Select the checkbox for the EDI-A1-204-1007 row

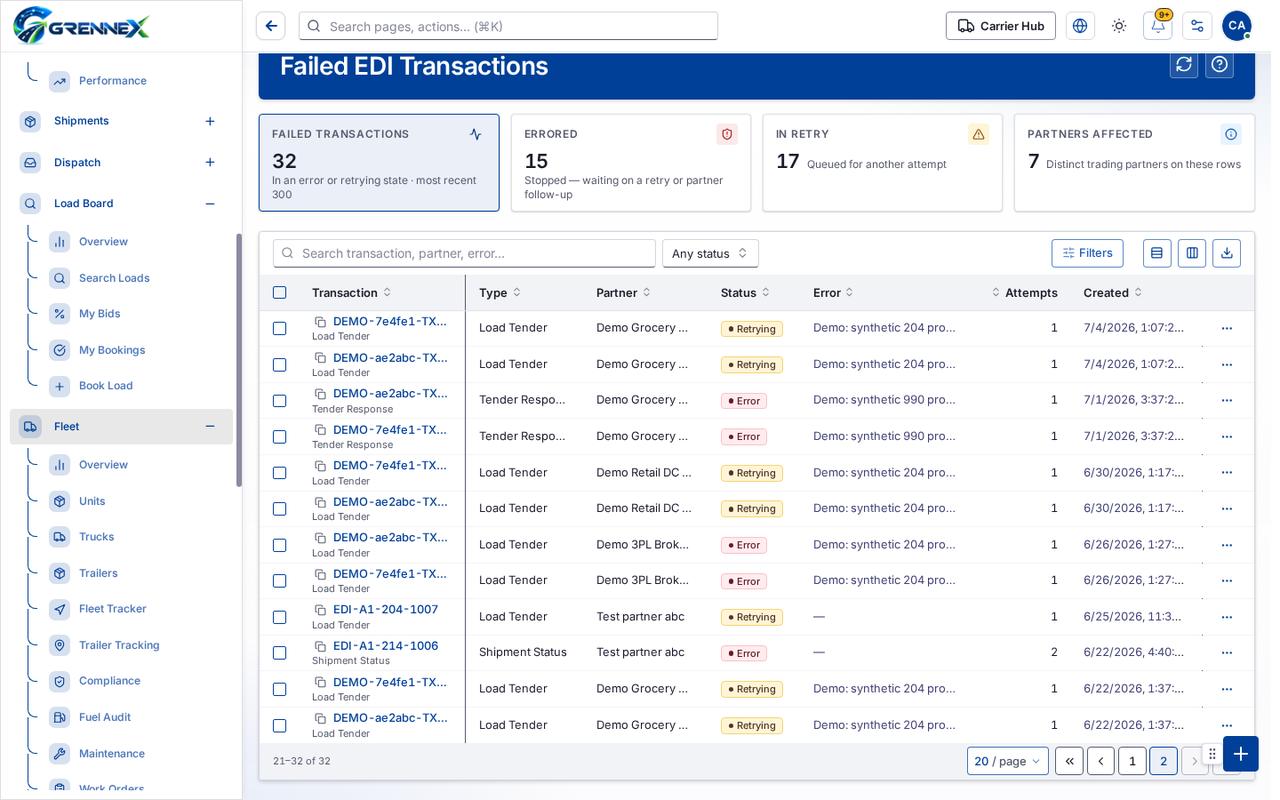click(x=279, y=617)
